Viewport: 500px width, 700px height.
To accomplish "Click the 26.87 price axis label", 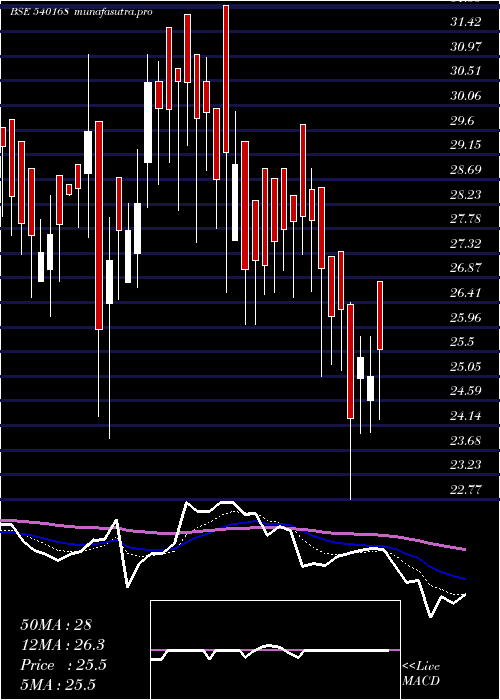I will (x=466, y=268).
